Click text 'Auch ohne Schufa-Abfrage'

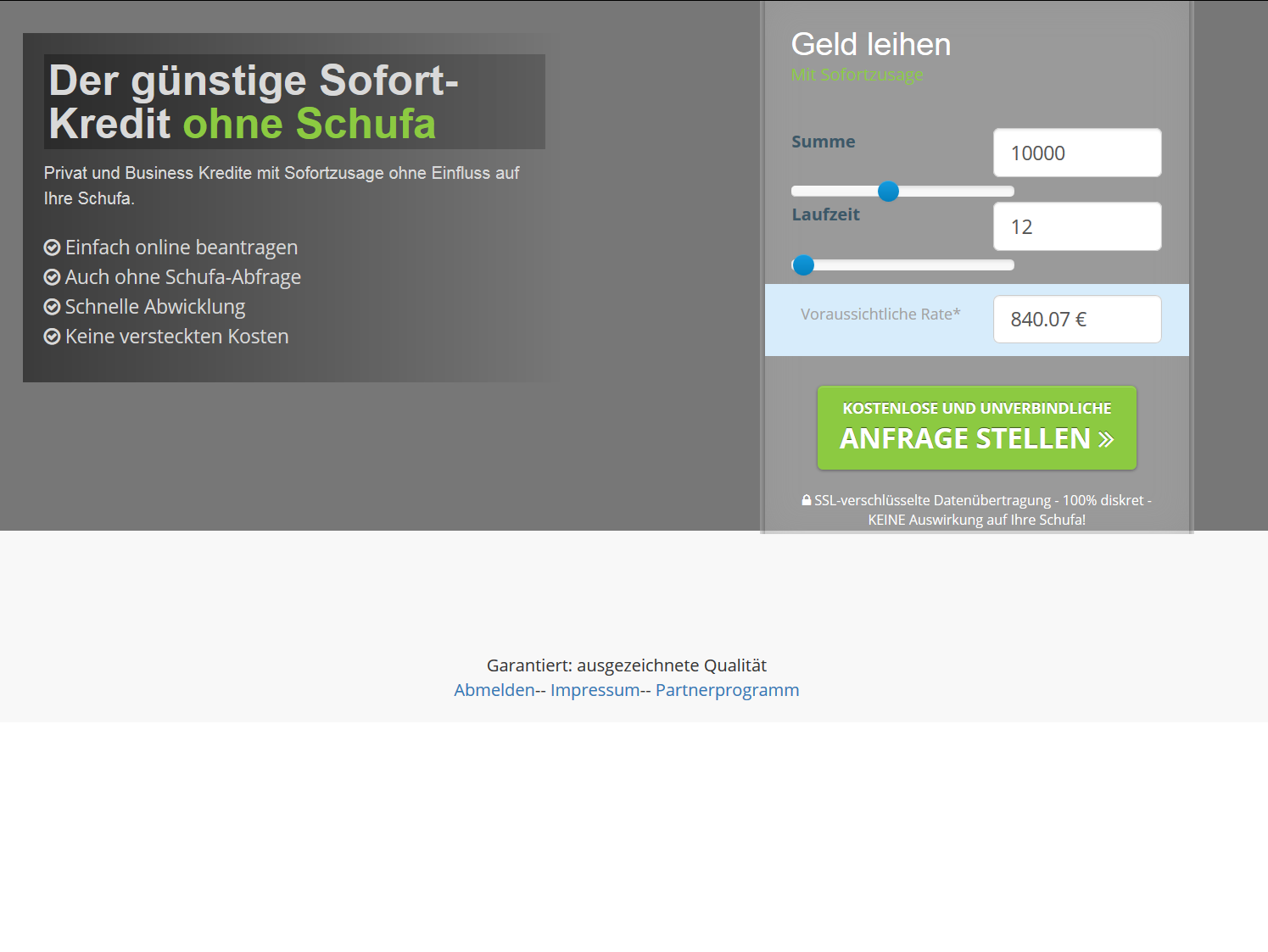click(x=183, y=277)
